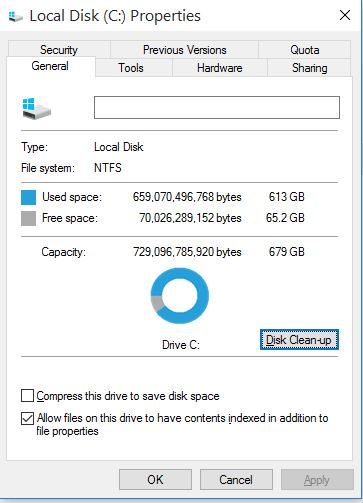Click the drive label text field
The width and height of the screenshot is (363, 503).
coord(217,107)
